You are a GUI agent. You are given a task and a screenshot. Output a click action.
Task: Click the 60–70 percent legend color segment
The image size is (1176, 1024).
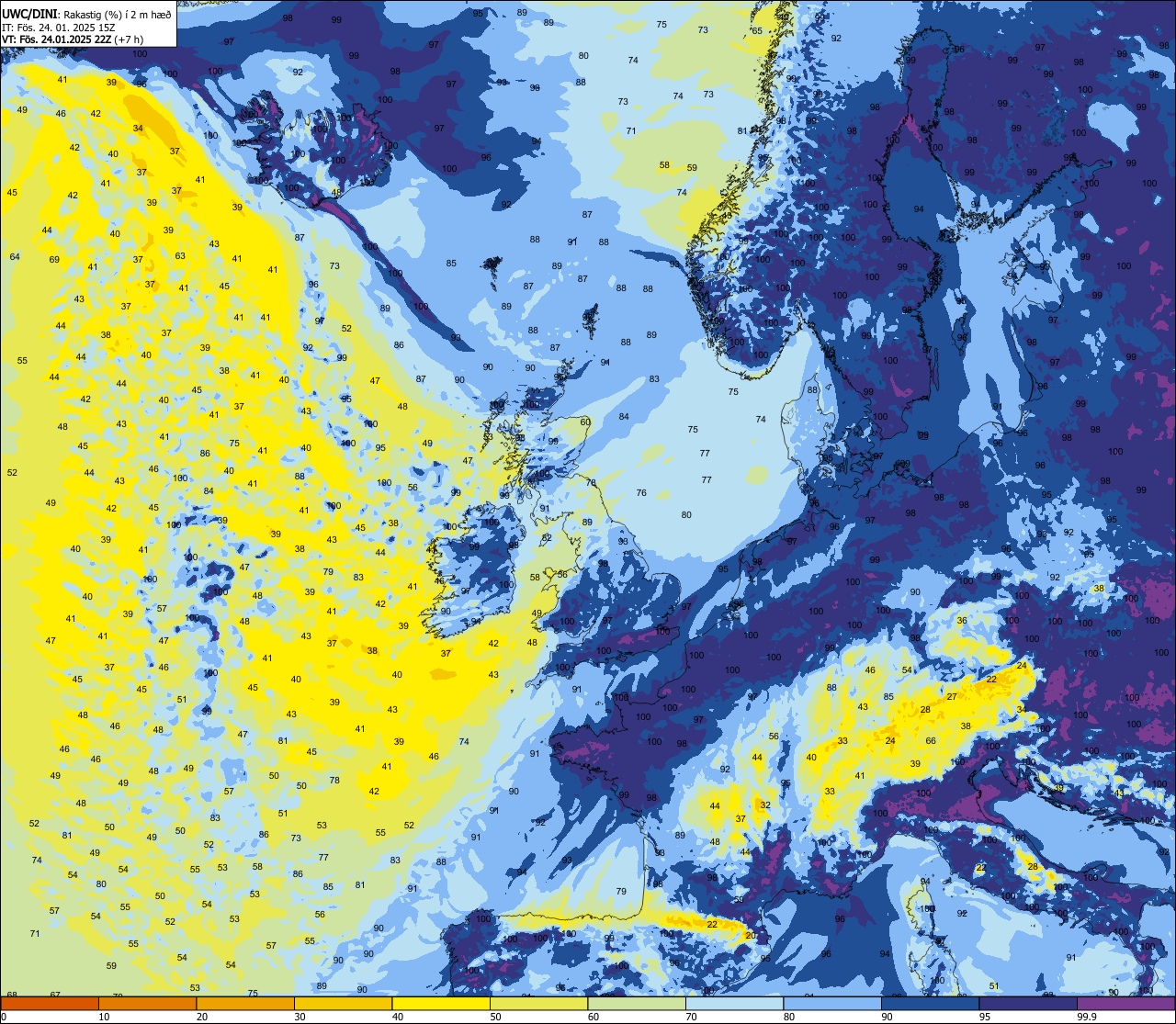pyautogui.click(x=637, y=1003)
